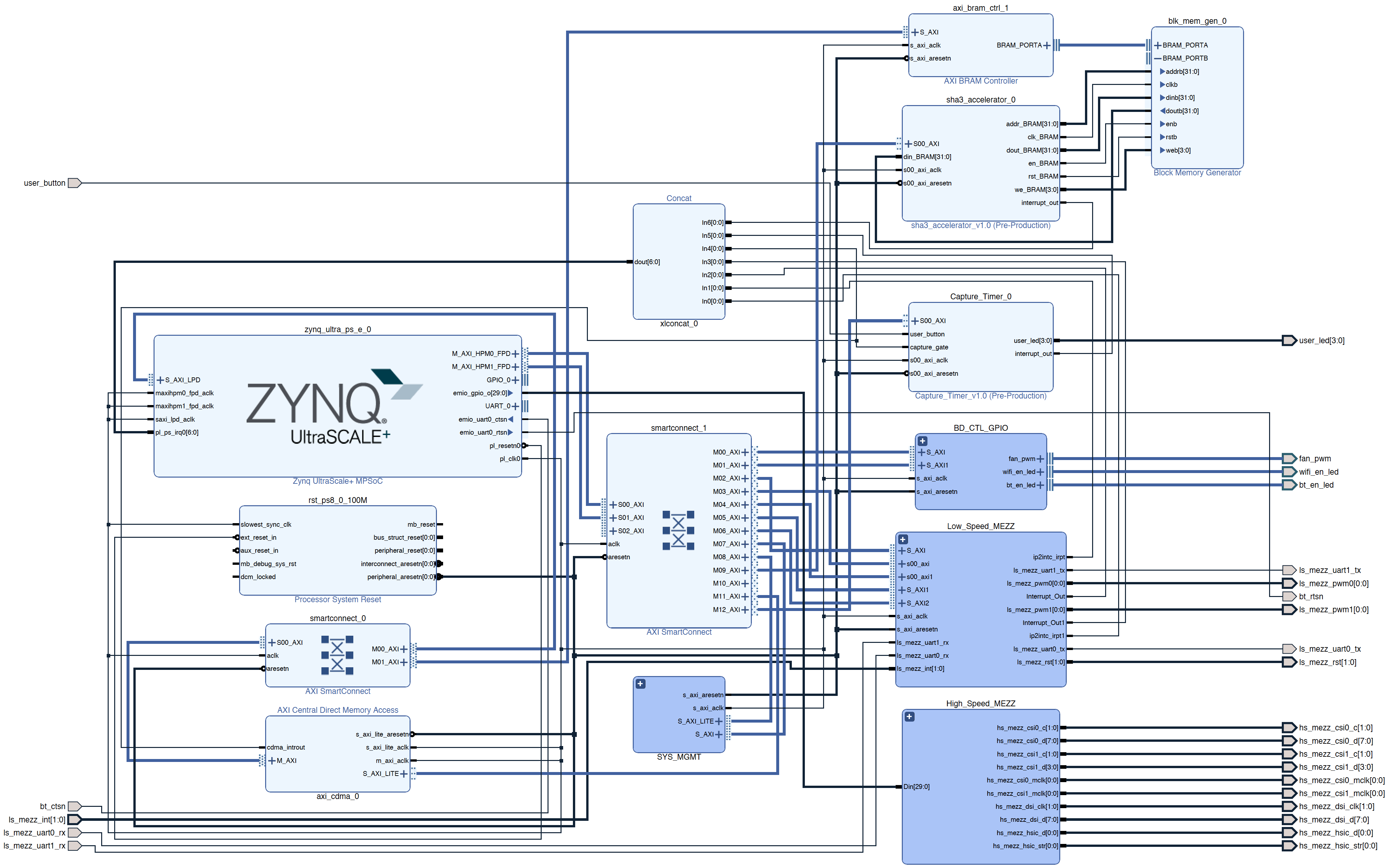
Task: Click the AXI Central Direct Memory Access label
Action: [x=338, y=711]
